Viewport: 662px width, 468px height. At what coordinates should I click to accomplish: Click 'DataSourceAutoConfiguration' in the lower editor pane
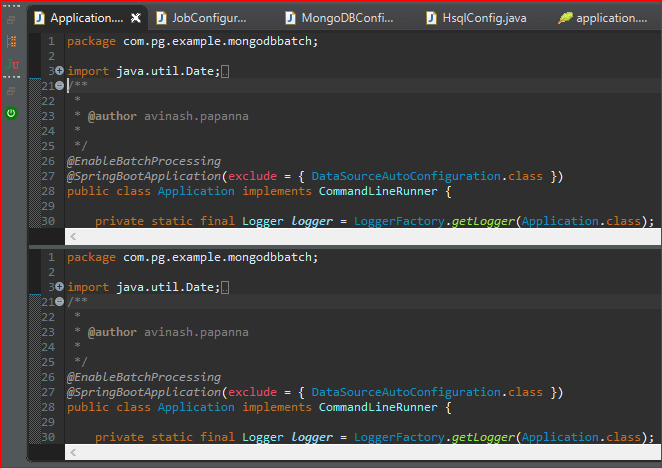(406, 392)
